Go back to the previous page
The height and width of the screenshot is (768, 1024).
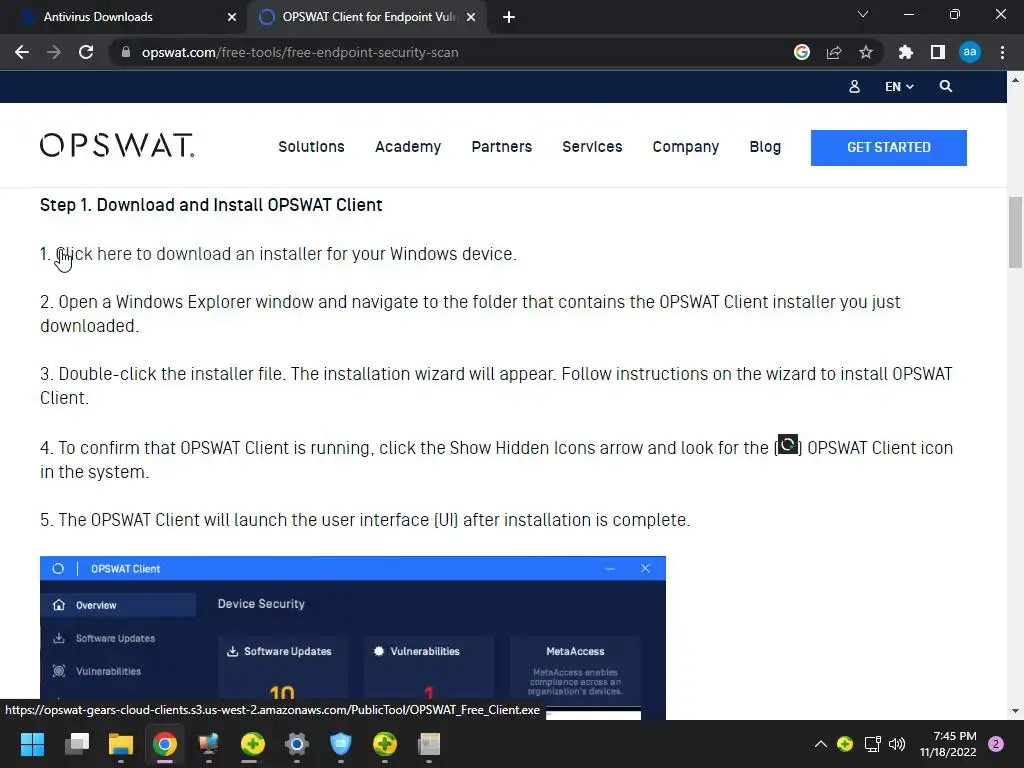click(22, 52)
